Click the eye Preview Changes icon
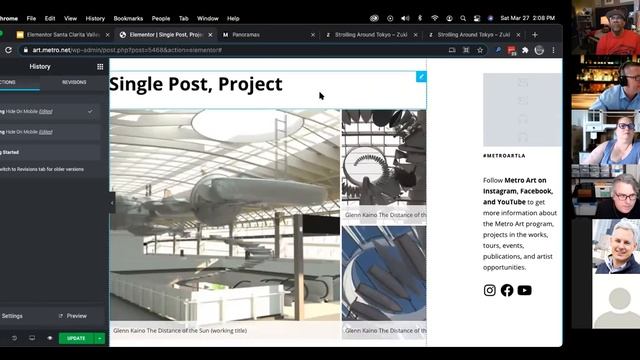The width and height of the screenshot is (640, 360). tap(50, 338)
